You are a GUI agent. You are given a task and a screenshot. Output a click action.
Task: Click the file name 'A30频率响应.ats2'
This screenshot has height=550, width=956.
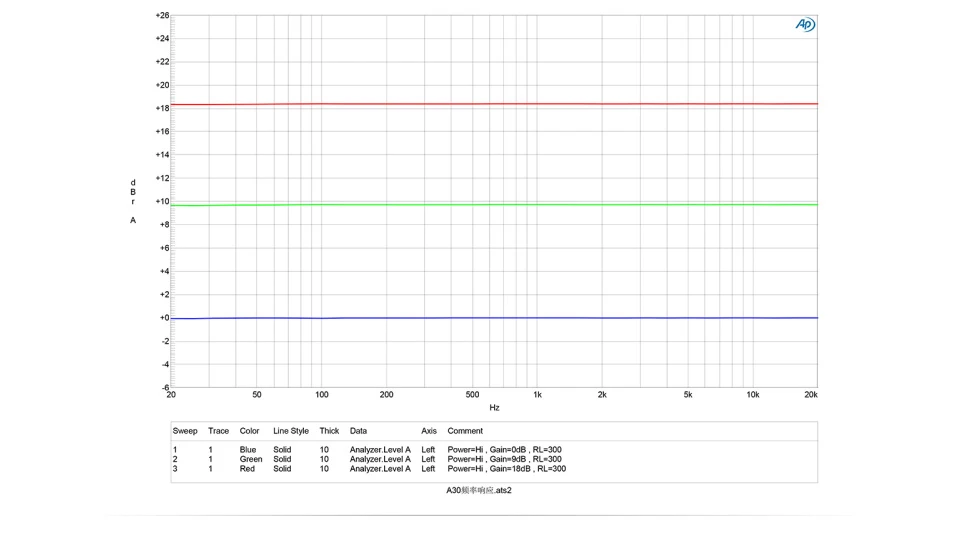coord(479,490)
